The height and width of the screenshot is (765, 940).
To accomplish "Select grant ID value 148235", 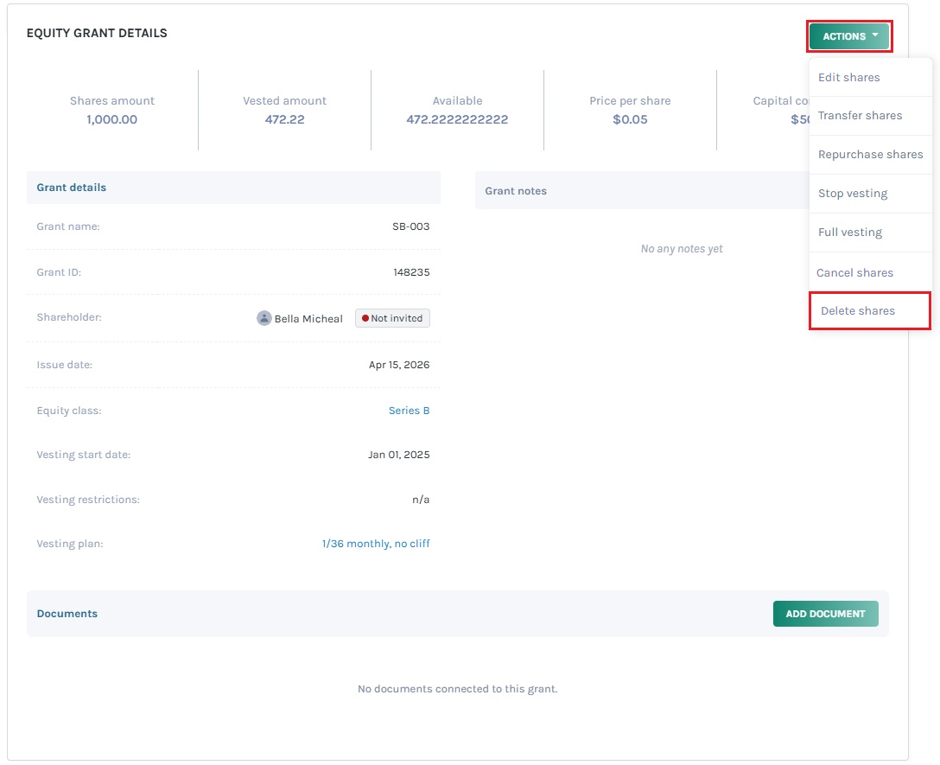I will [x=411, y=272].
